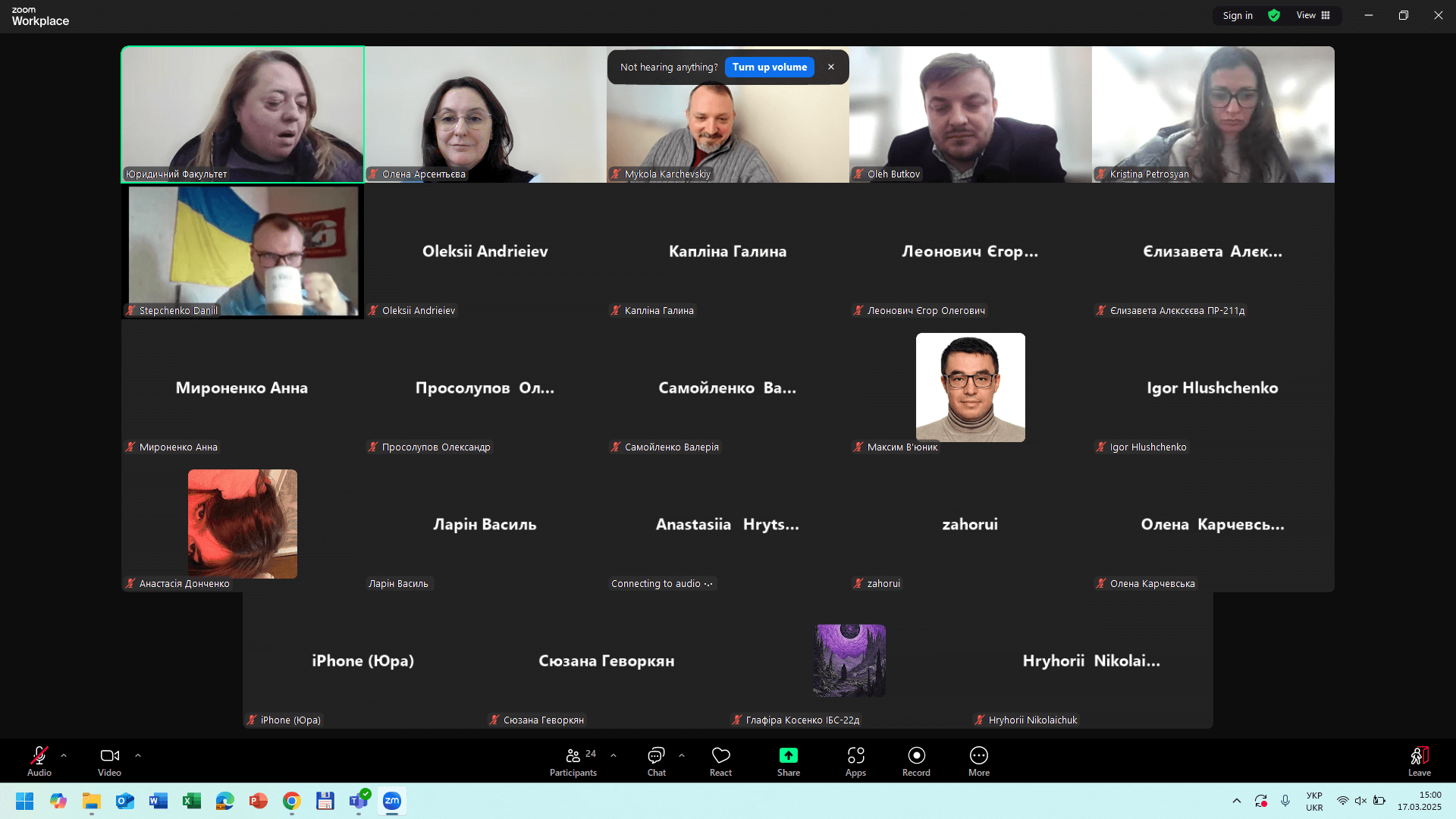Click Максим В'юник participant thumbnail

coord(970,387)
